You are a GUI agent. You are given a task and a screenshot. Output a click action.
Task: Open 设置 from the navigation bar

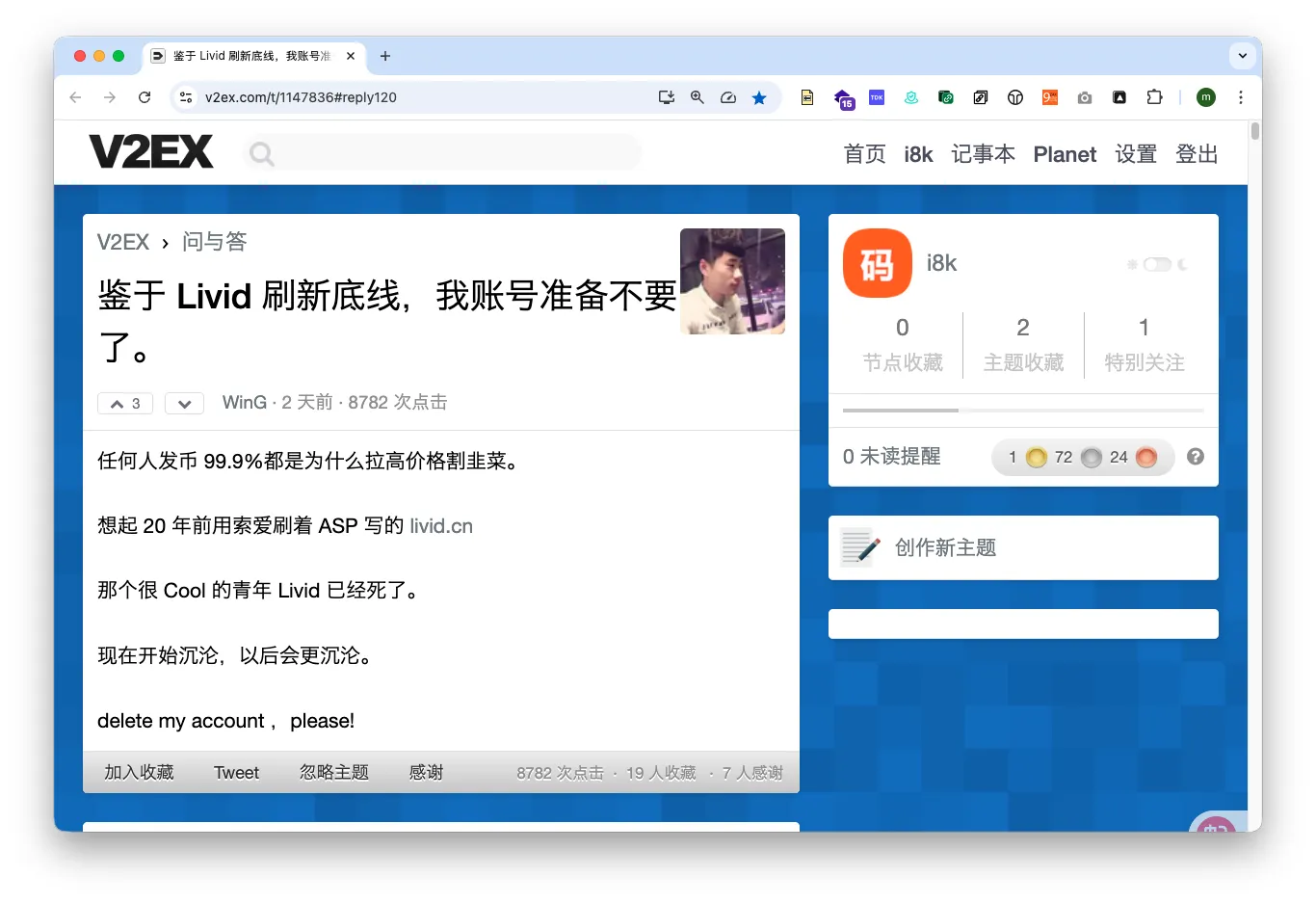point(1135,154)
